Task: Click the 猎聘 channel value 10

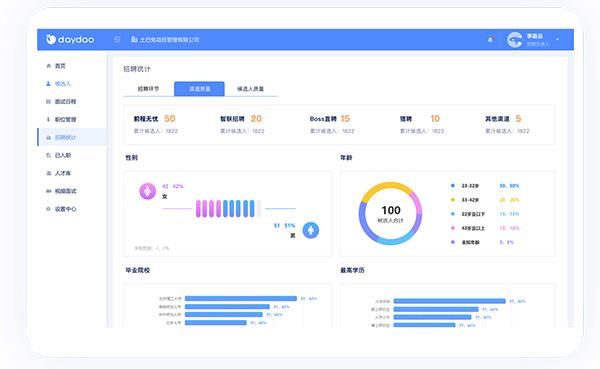Action: point(435,119)
